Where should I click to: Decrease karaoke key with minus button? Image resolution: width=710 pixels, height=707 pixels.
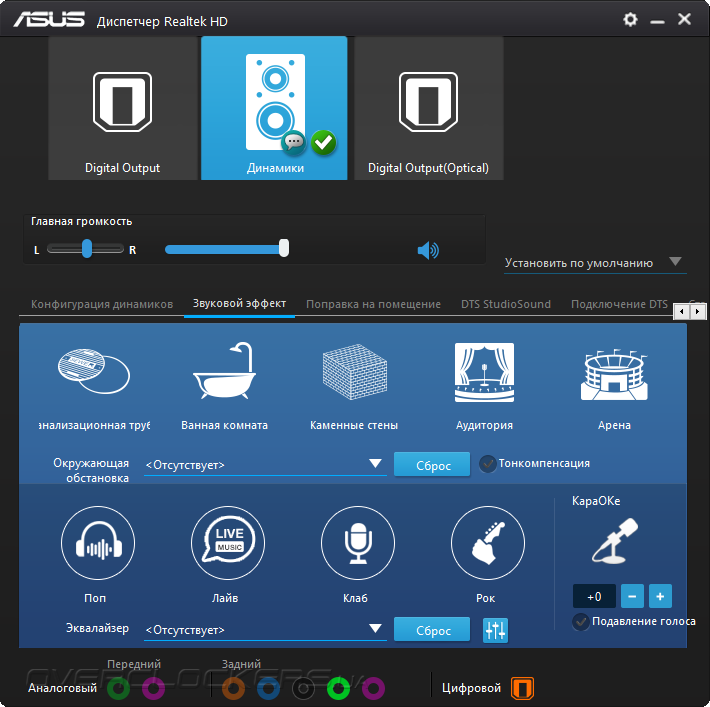click(x=632, y=596)
